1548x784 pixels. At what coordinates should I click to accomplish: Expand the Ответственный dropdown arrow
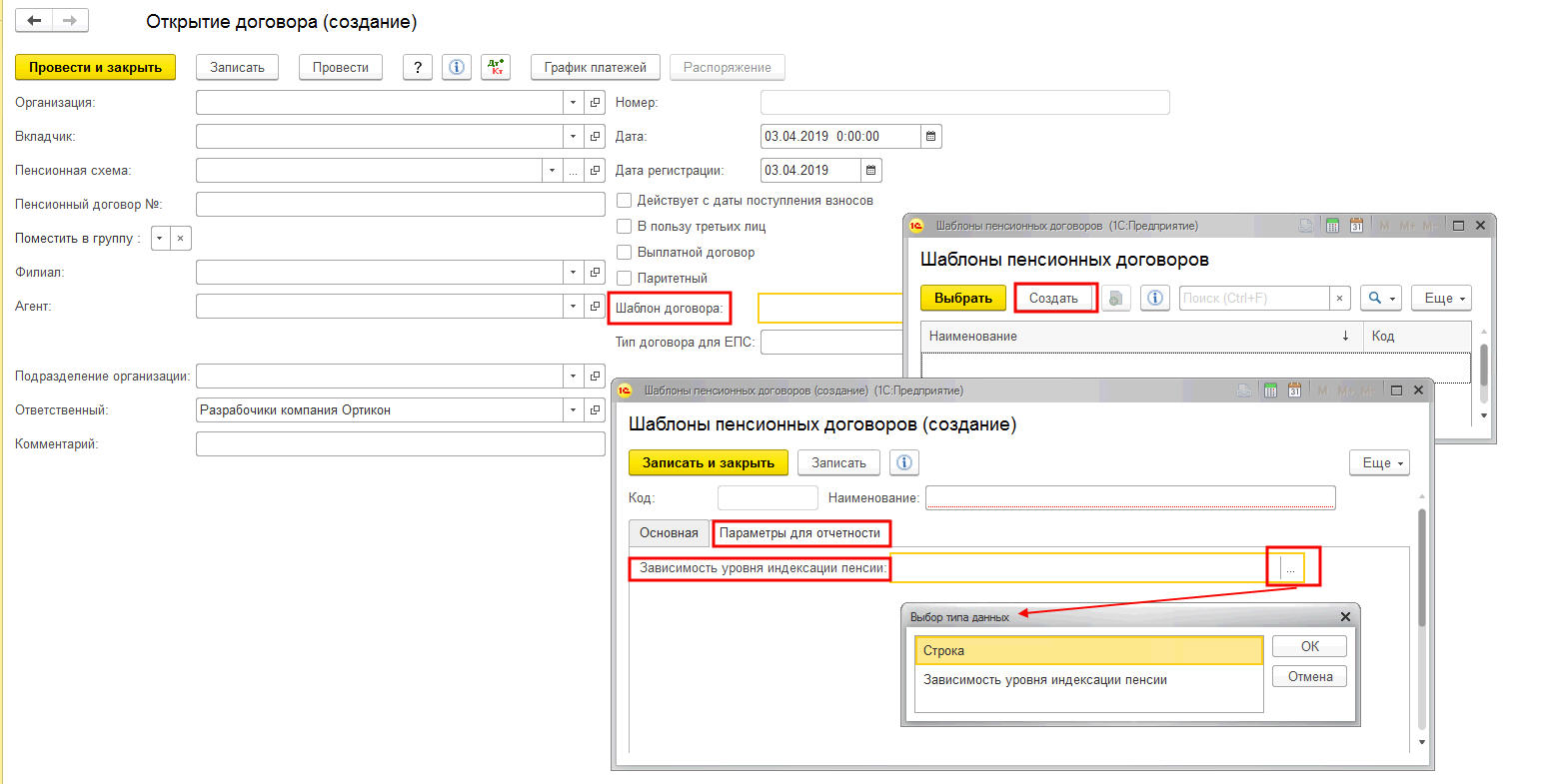573,409
